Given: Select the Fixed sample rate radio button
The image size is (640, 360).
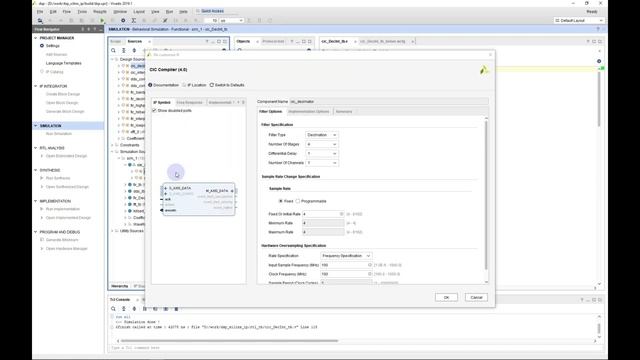Looking at the screenshot, I should click(280, 201).
